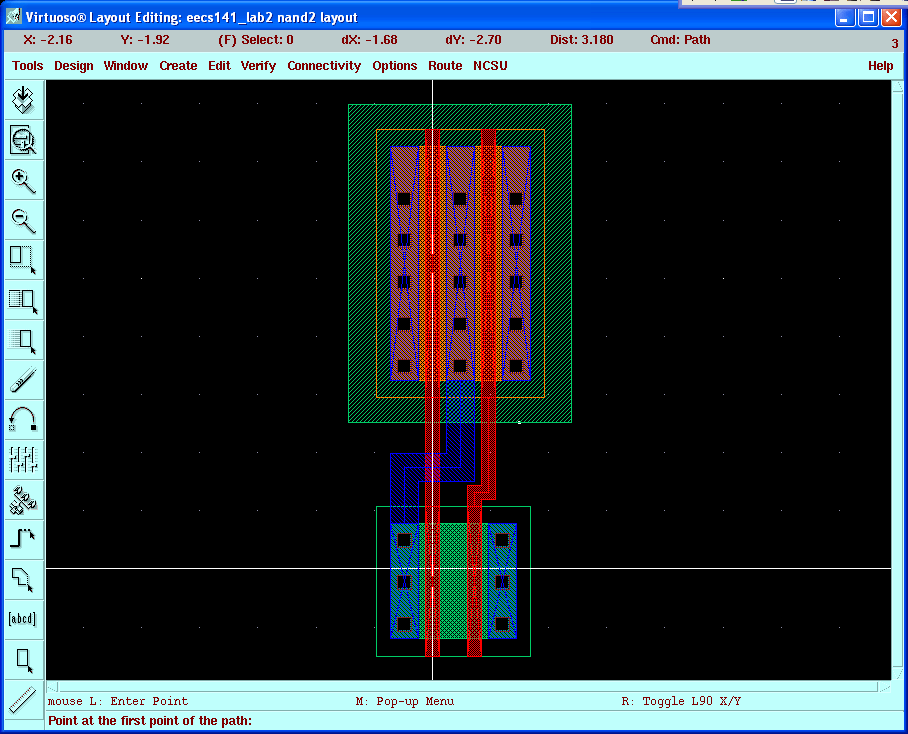The width and height of the screenshot is (908, 734).
Task: Select the Path drawing tool
Action: pos(23,539)
